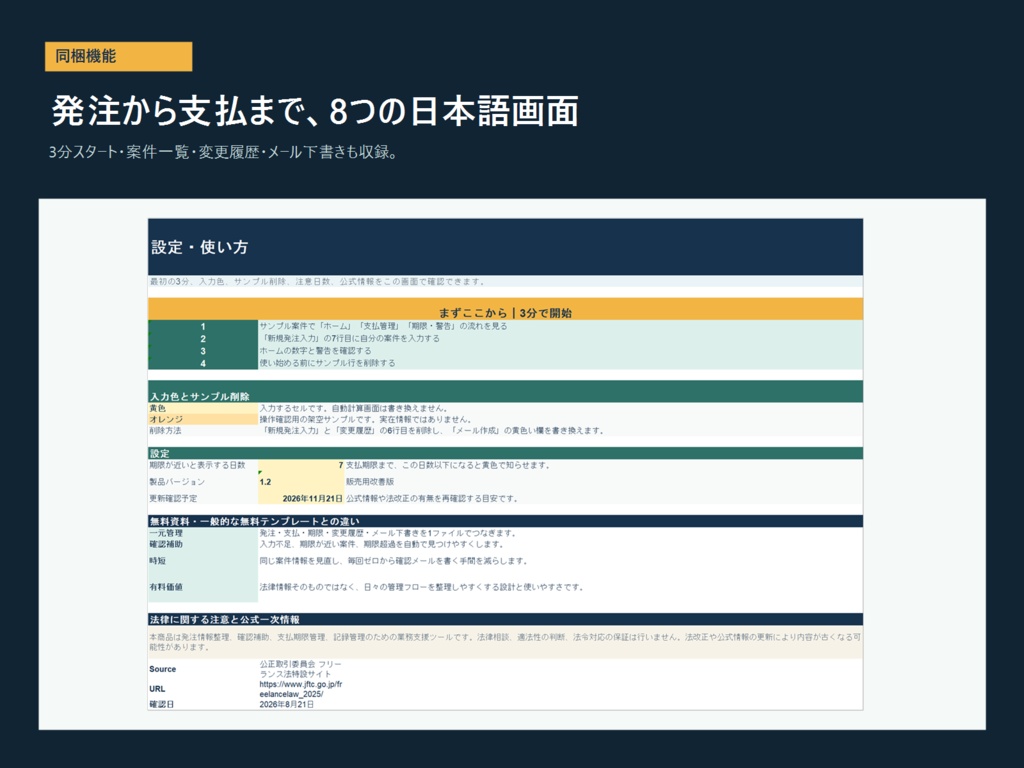Click the step text starting サンプル案件で「ホーム」
Screen dimensions: 1024x768
click(x=383, y=326)
